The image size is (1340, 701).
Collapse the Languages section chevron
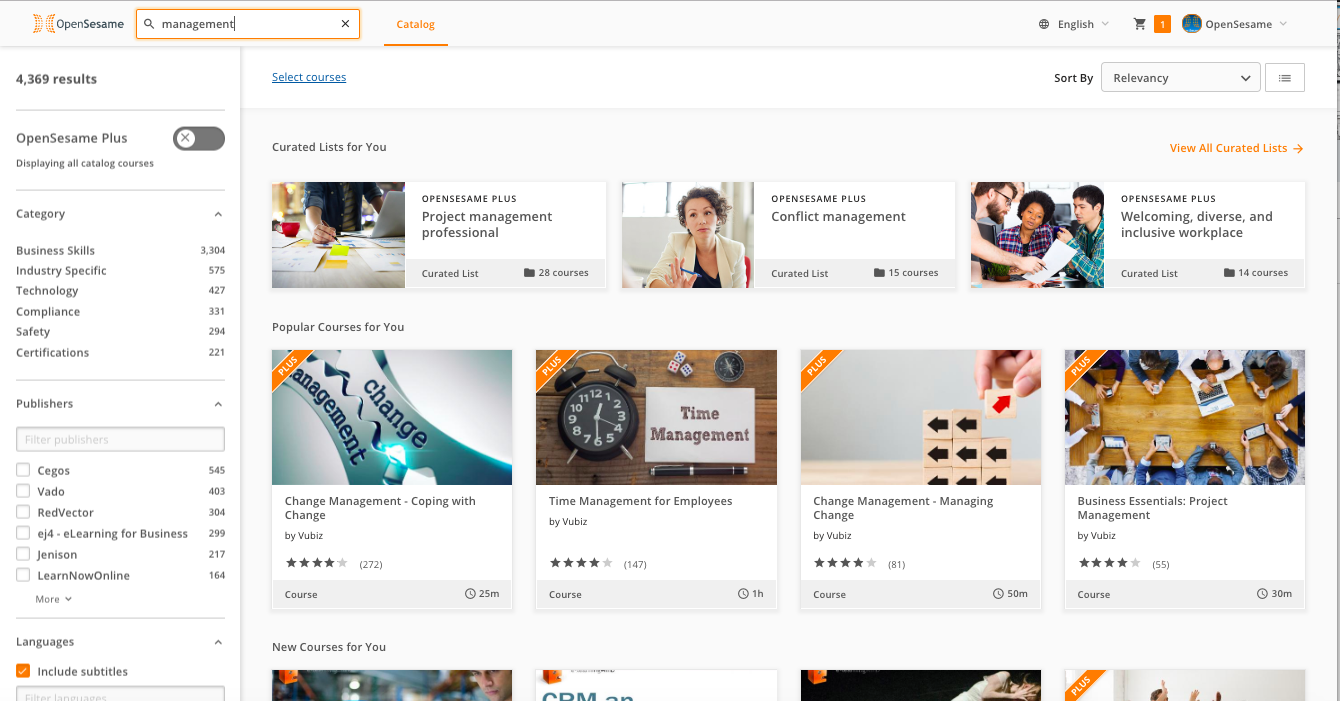click(218, 642)
